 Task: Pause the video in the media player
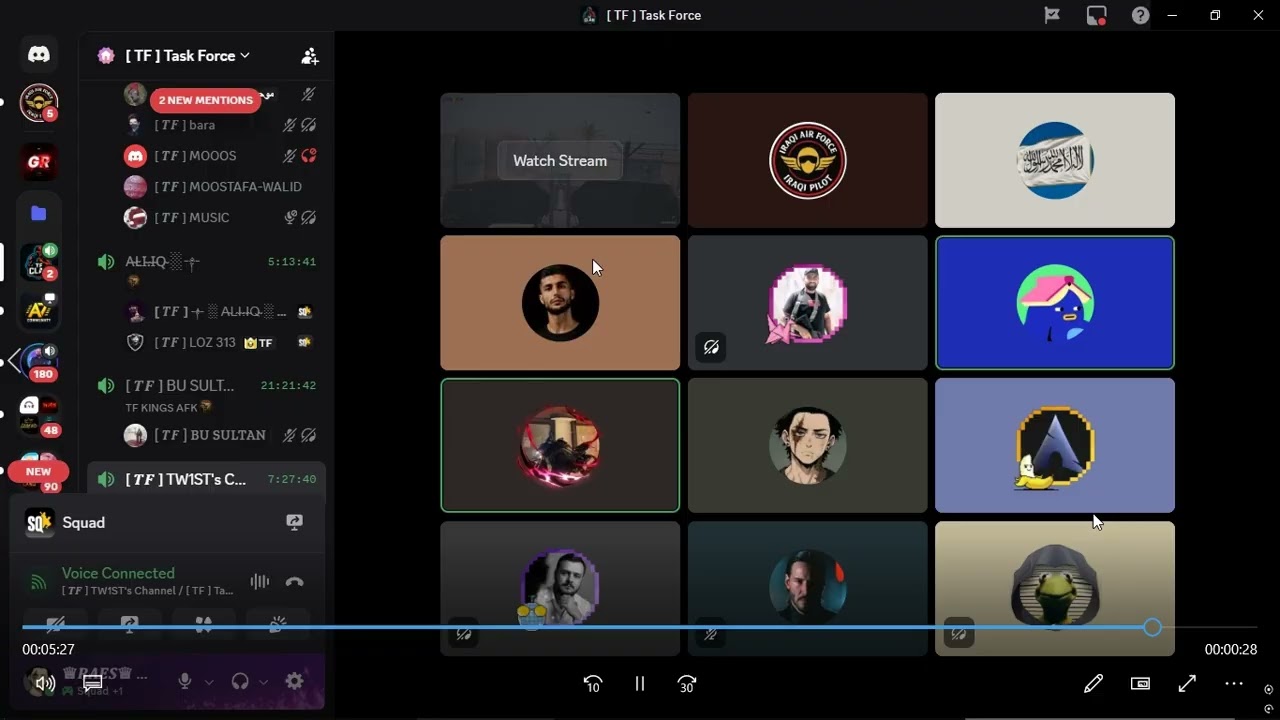pyautogui.click(x=640, y=684)
